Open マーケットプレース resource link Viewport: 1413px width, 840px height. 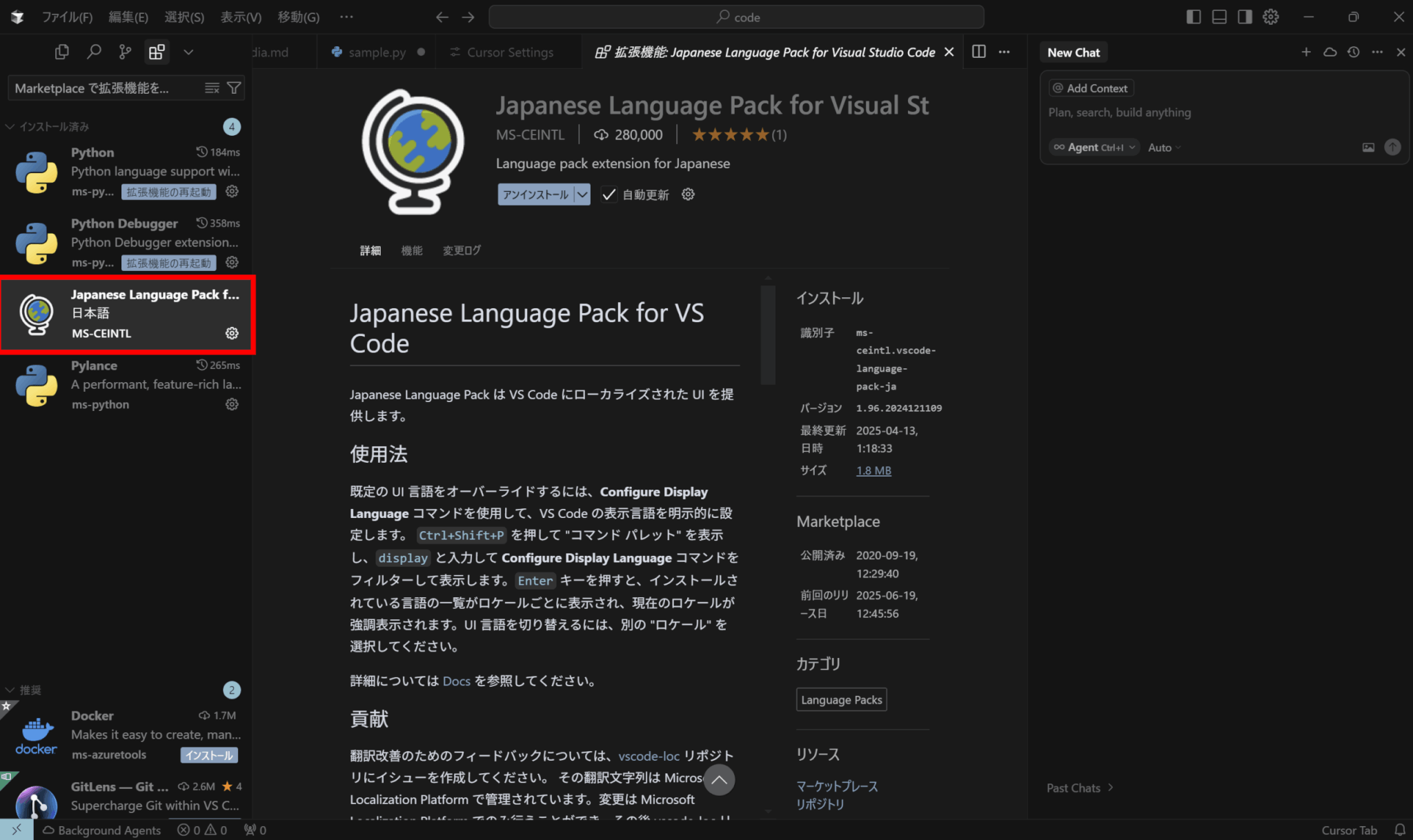coord(837,786)
